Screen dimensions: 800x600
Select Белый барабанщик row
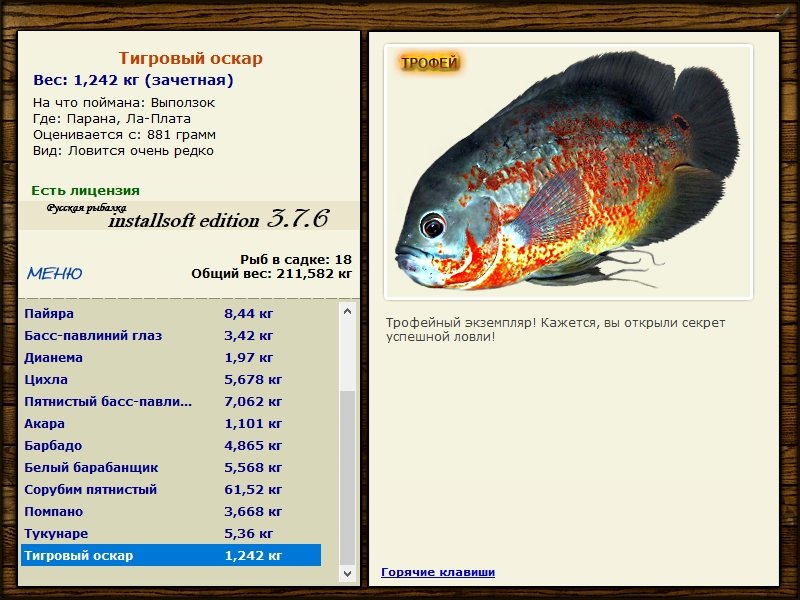click(171, 467)
